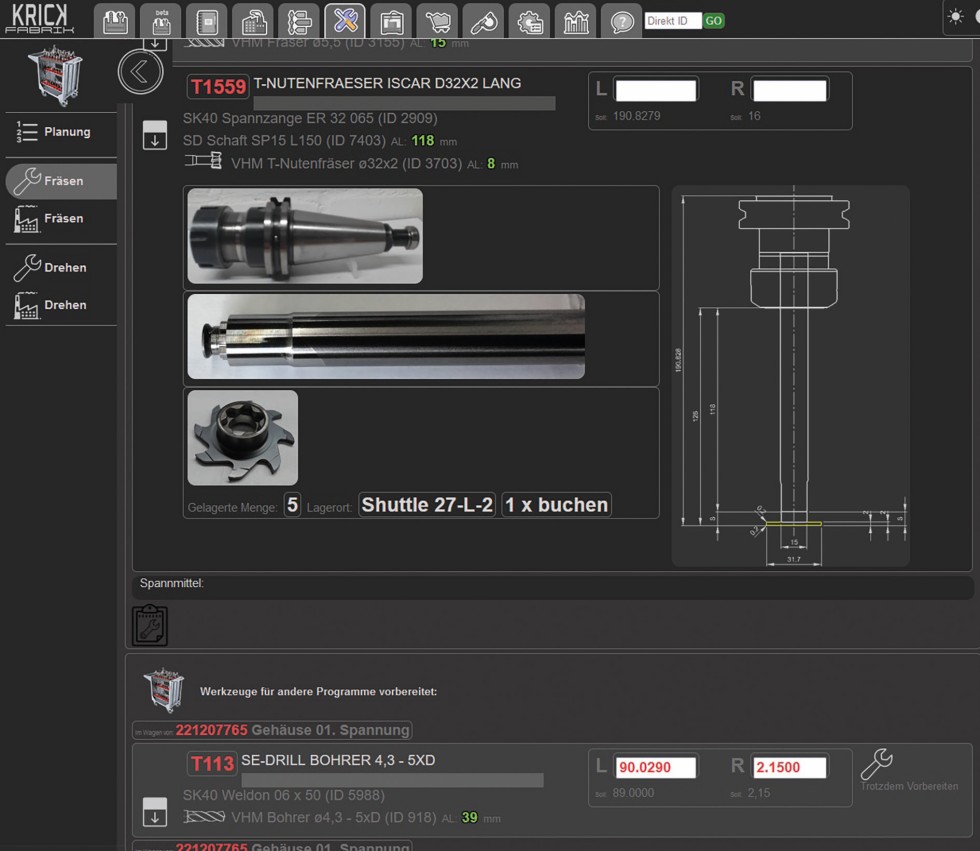The height and width of the screenshot is (851, 980).
Task: Click the '1 x buchen' button
Action: pyautogui.click(x=556, y=505)
